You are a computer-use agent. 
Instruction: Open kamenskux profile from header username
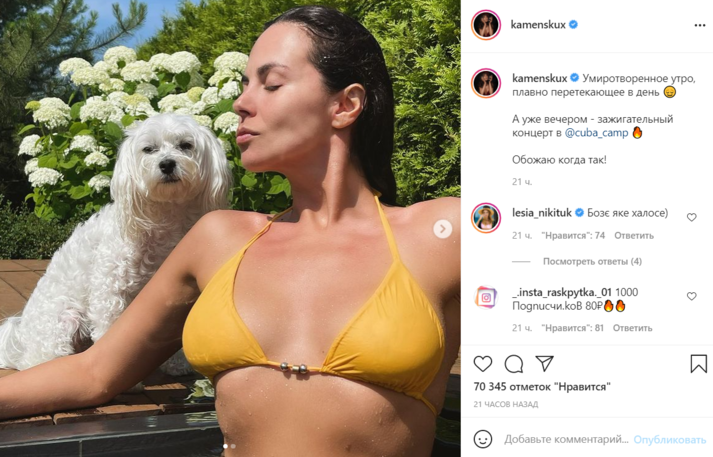538,25
